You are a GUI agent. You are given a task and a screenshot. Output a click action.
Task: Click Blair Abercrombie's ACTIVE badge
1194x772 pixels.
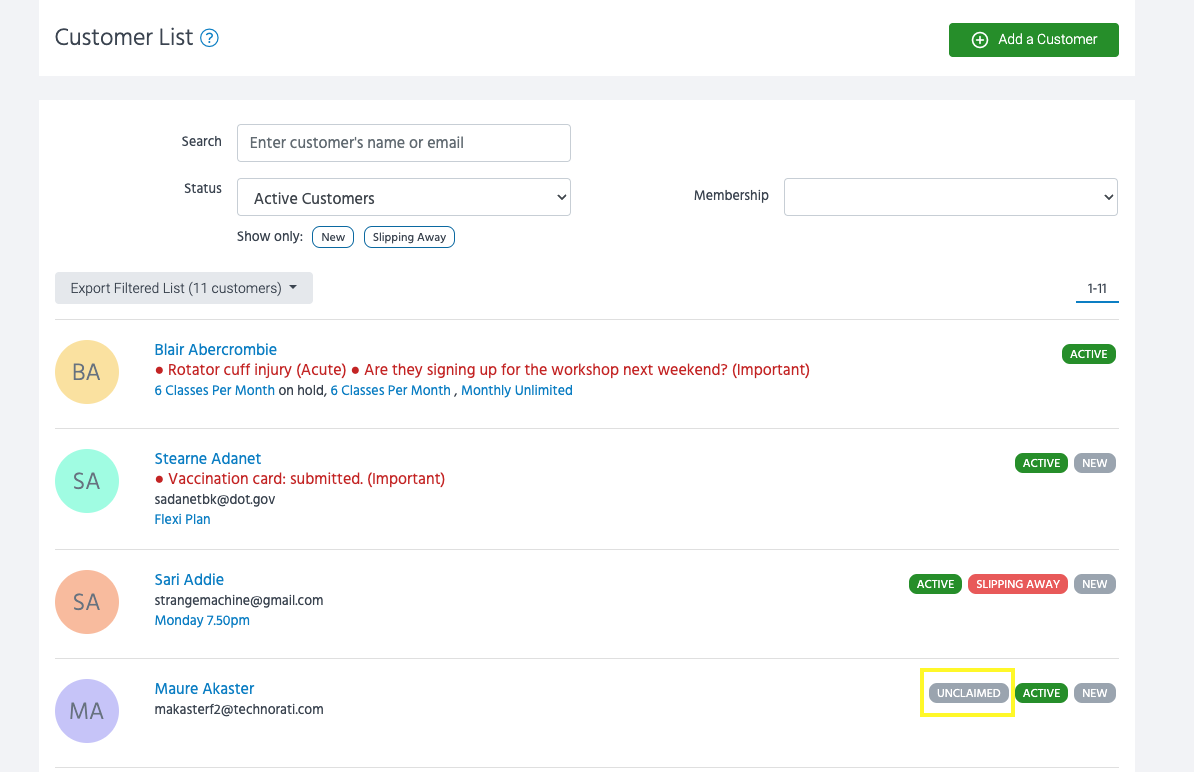1088,354
